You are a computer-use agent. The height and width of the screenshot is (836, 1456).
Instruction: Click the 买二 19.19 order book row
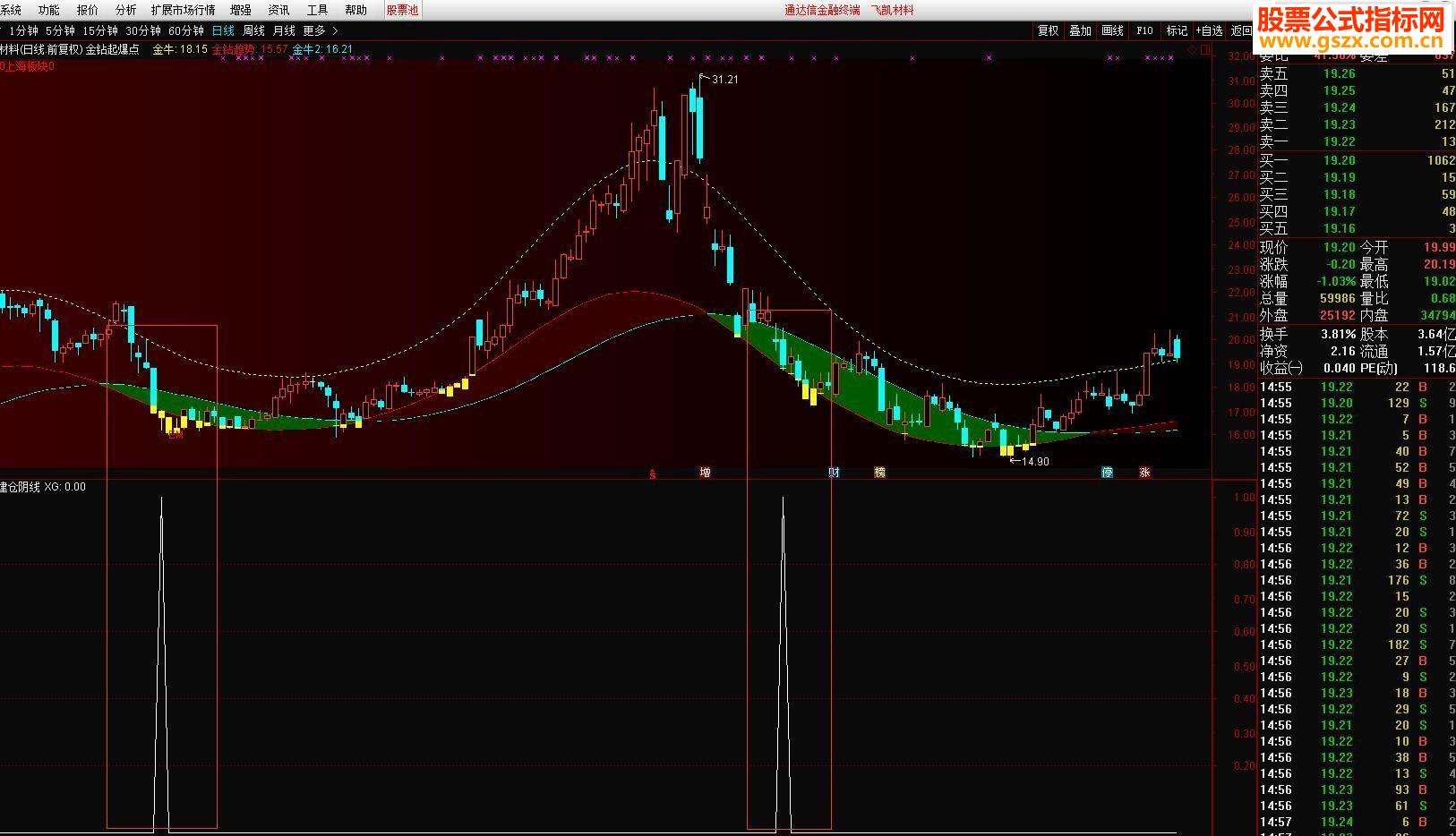point(1357,177)
